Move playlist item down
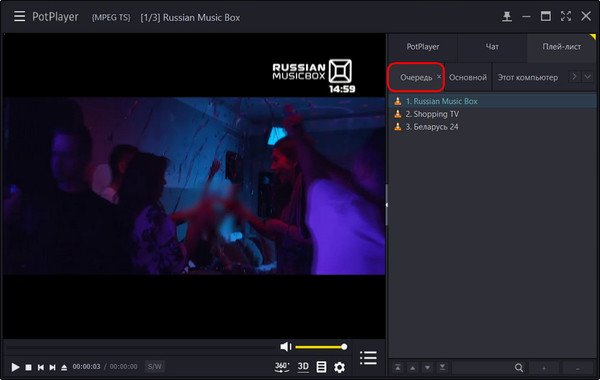Image resolution: width=600 pixels, height=380 pixels. (x=427, y=368)
